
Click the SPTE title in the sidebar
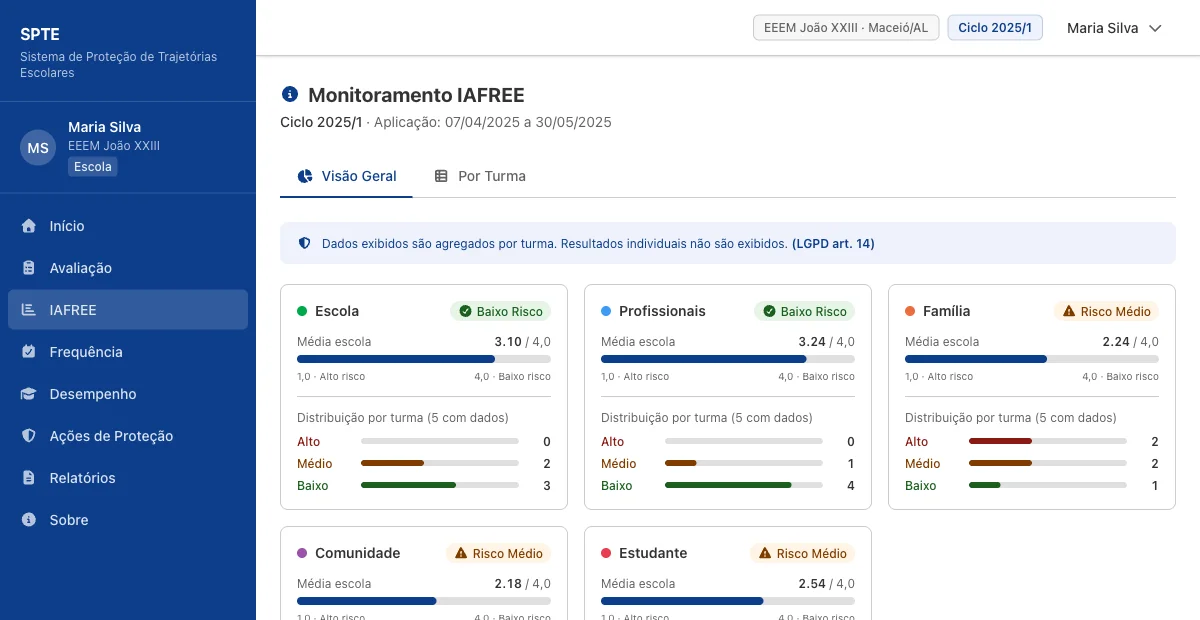tap(40, 34)
